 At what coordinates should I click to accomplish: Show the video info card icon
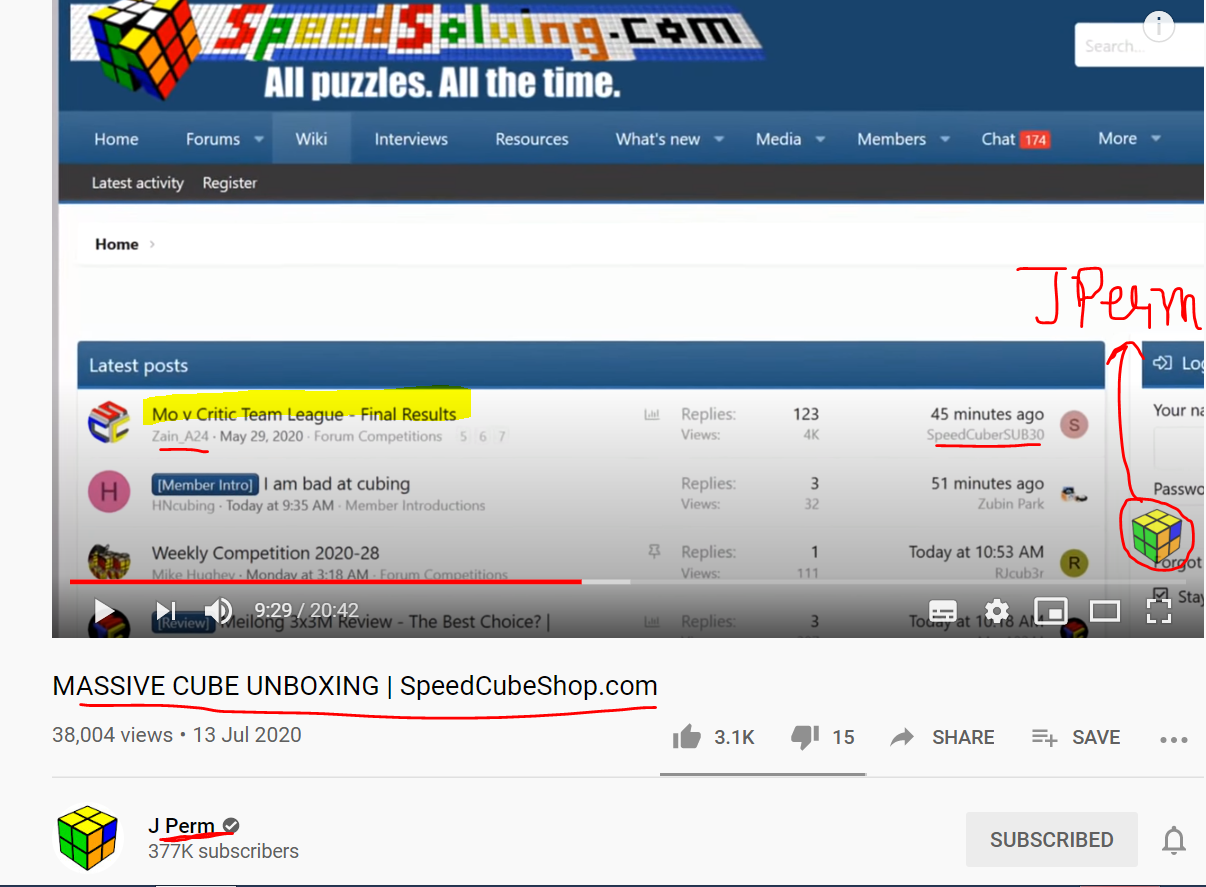[1159, 27]
